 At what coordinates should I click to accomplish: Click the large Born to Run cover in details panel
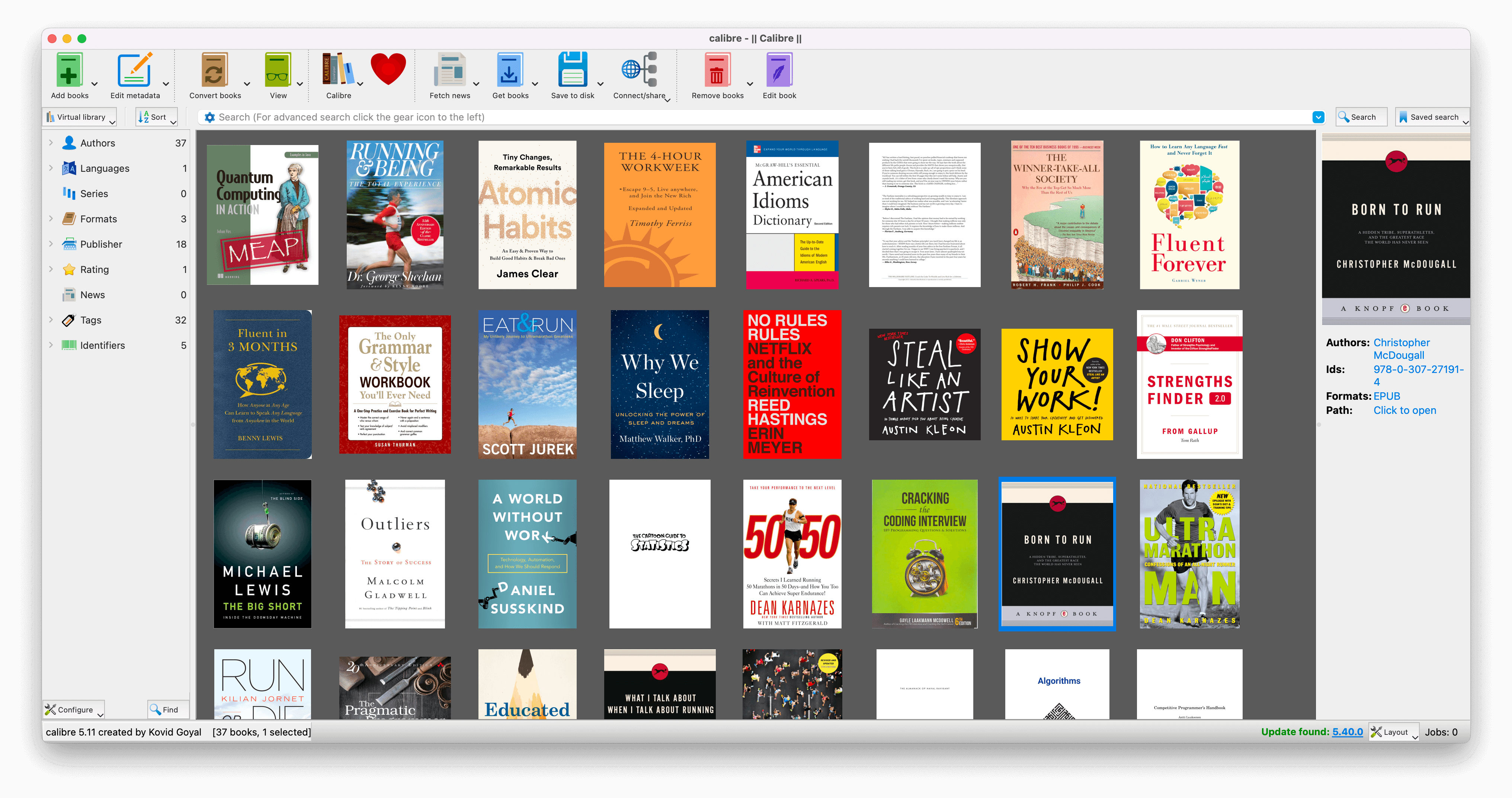1396,229
